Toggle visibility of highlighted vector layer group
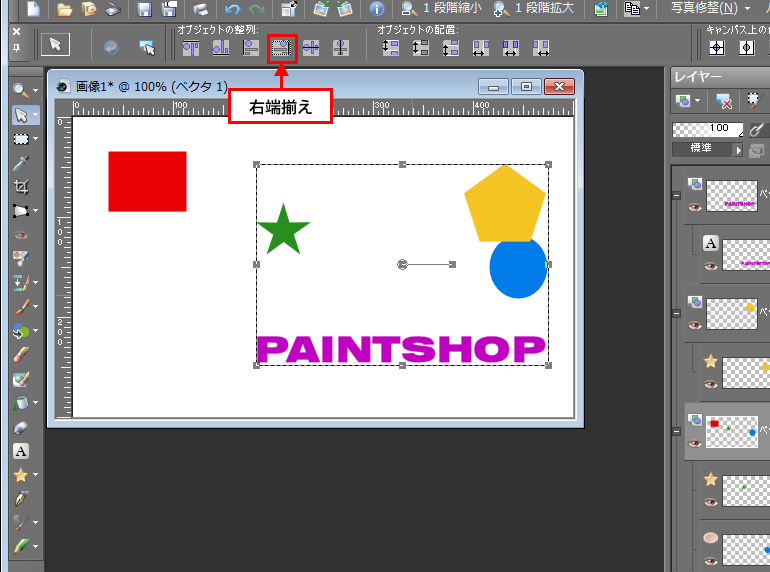This screenshot has height=572, width=770. coord(694,443)
